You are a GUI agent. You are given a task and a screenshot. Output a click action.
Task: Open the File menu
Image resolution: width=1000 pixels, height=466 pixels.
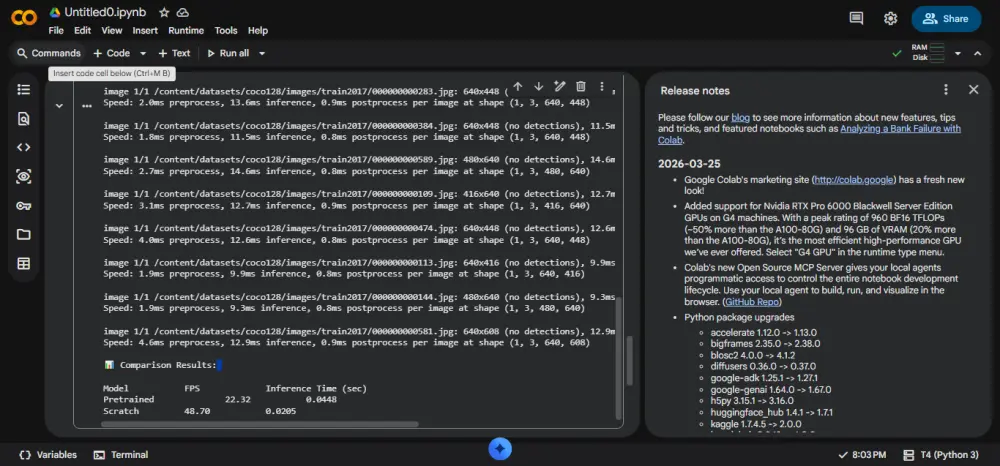point(56,31)
